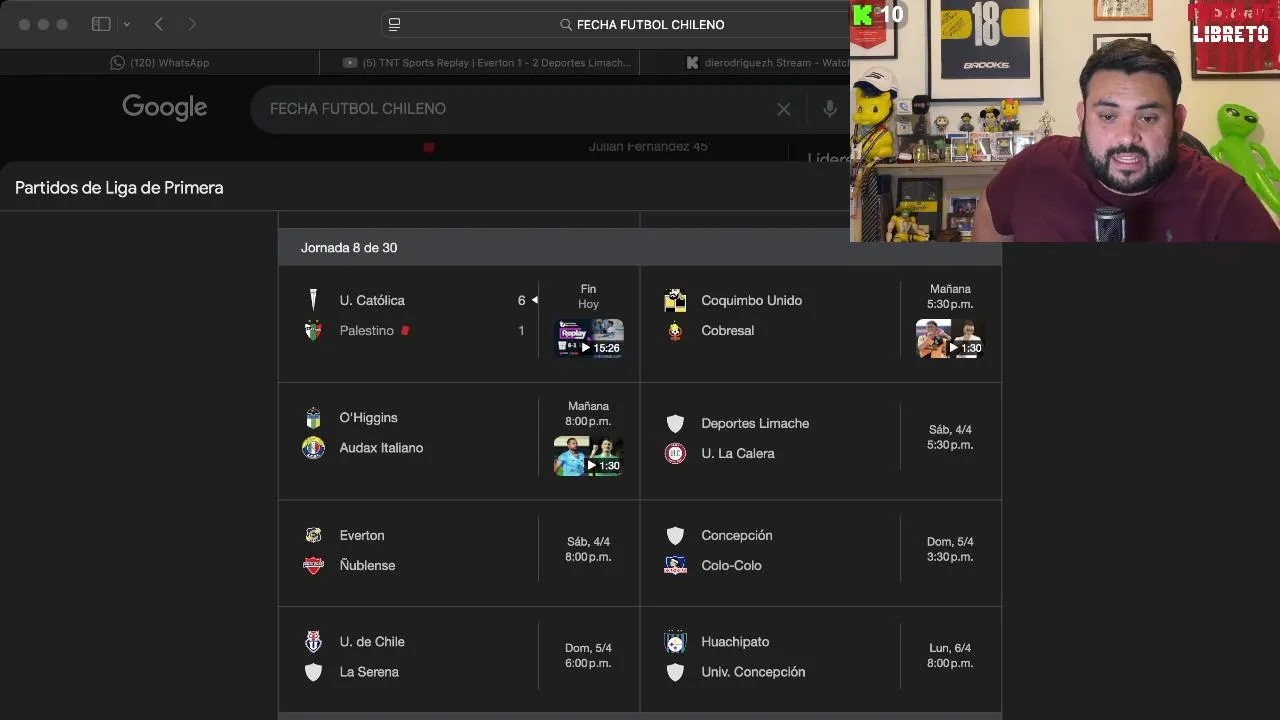This screenshot has height=720, width=1280.
Task: Click Ñublense crest icon
Action: tap(313, 565)
